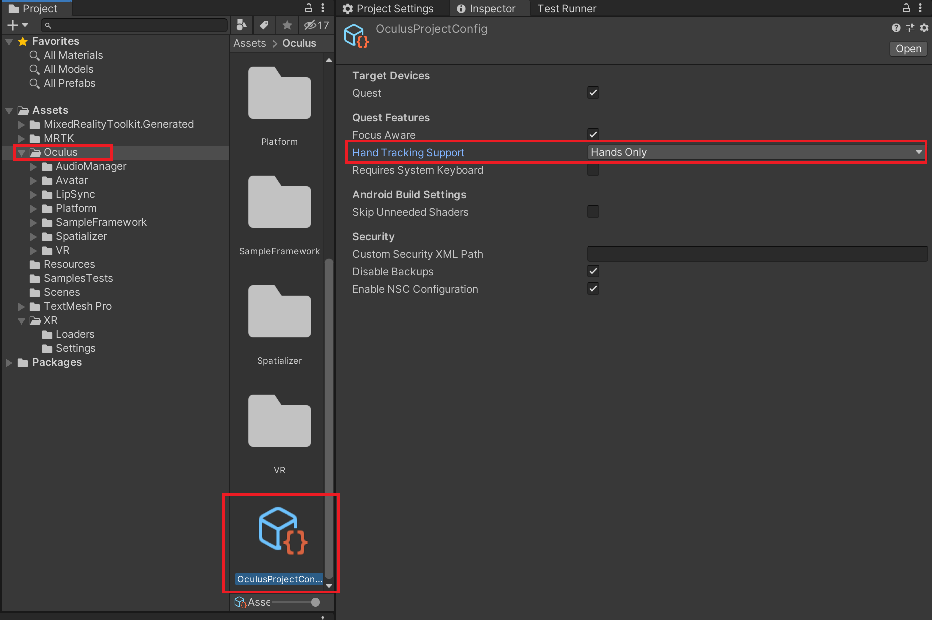The width and height of the screenshot is (932, 620).
Task: Open the Inspector panel three-dot menu
Action: (920, 8)
